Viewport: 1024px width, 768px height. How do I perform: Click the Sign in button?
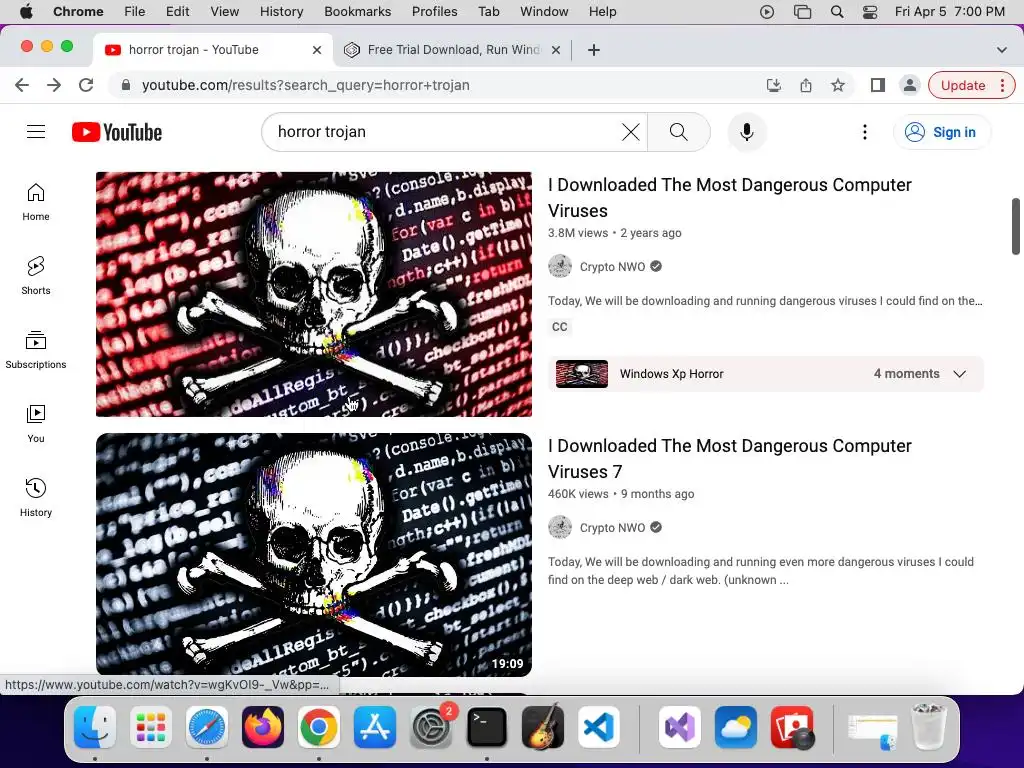pyautogui.click(x=942, y=132)
